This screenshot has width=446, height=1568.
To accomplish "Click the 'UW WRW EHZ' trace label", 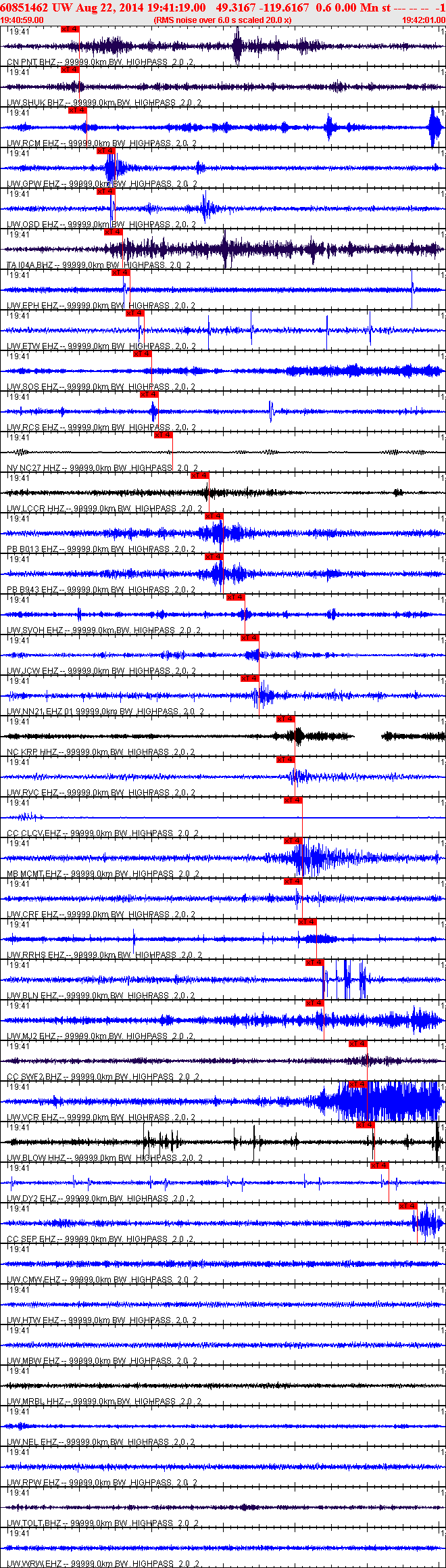I will point(34,1564).
